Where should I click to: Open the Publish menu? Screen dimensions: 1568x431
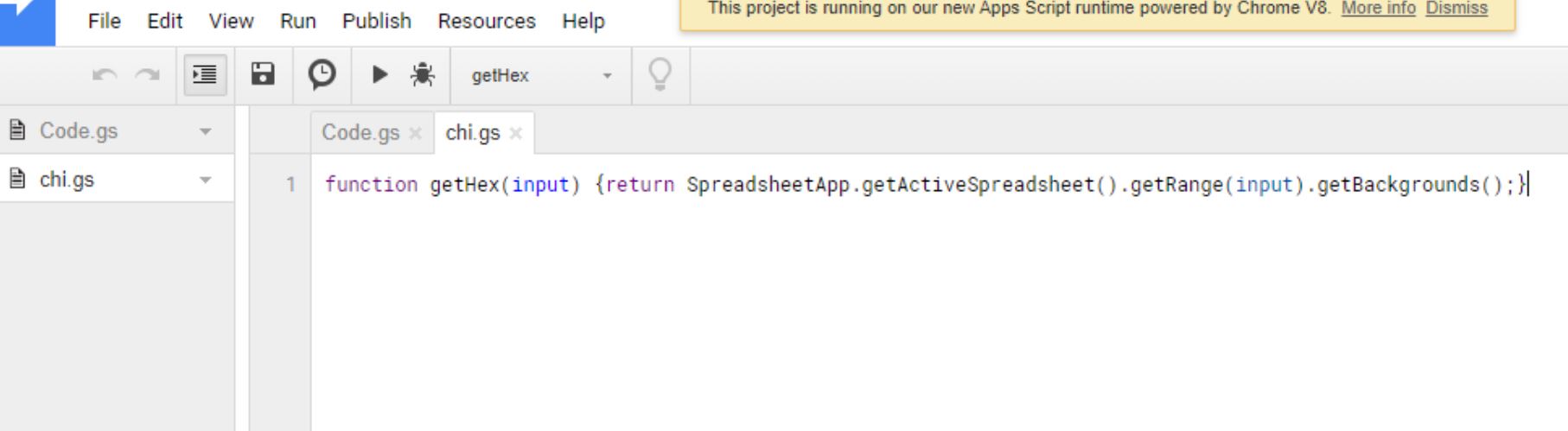[377, 21]
